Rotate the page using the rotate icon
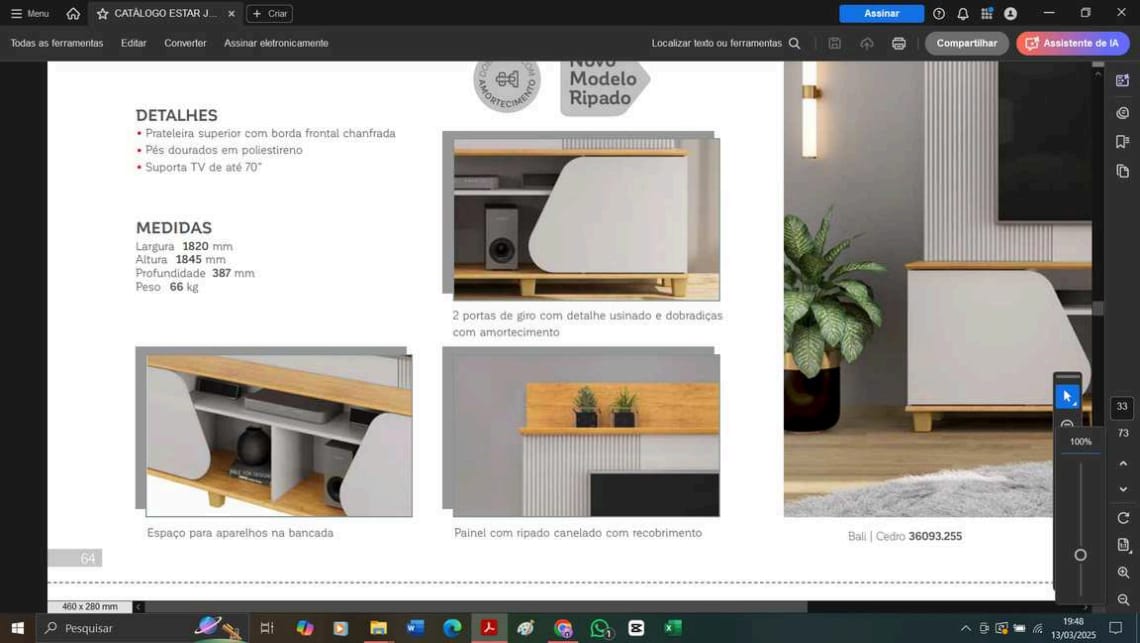 click(x=1123, y=518)
